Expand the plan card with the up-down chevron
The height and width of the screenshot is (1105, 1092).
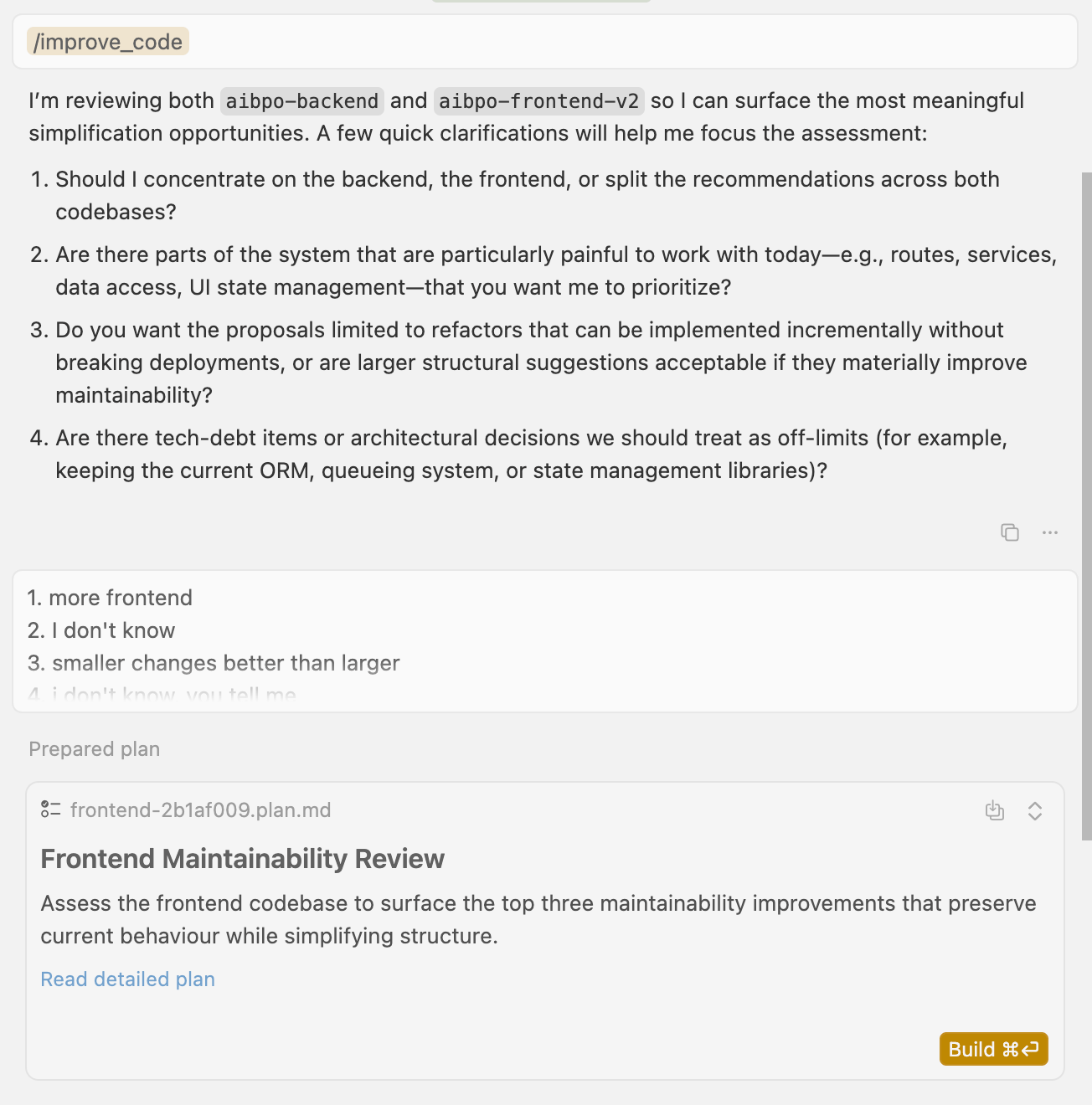(1035, 810)
